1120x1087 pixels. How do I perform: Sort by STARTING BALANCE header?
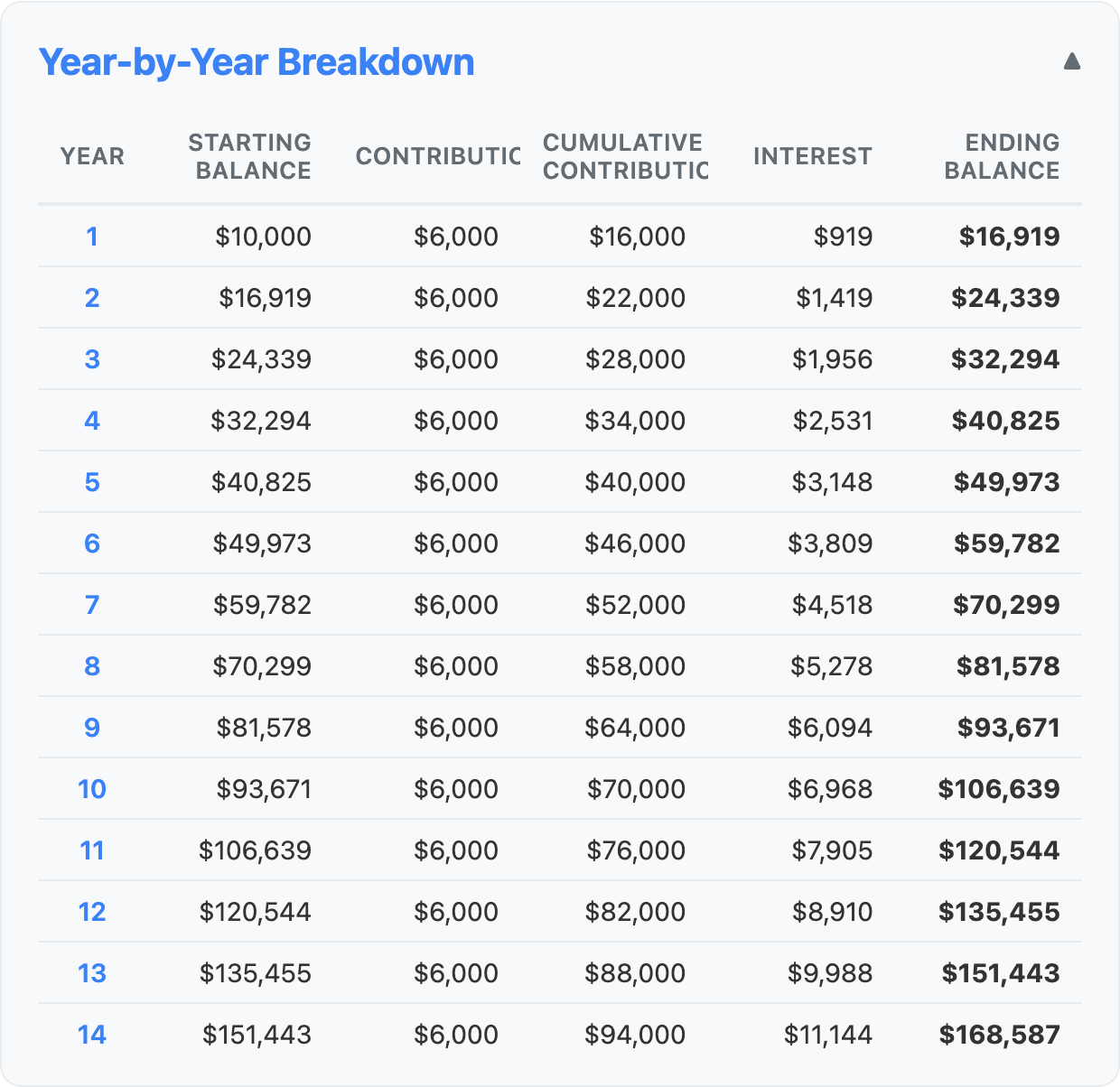249,155
